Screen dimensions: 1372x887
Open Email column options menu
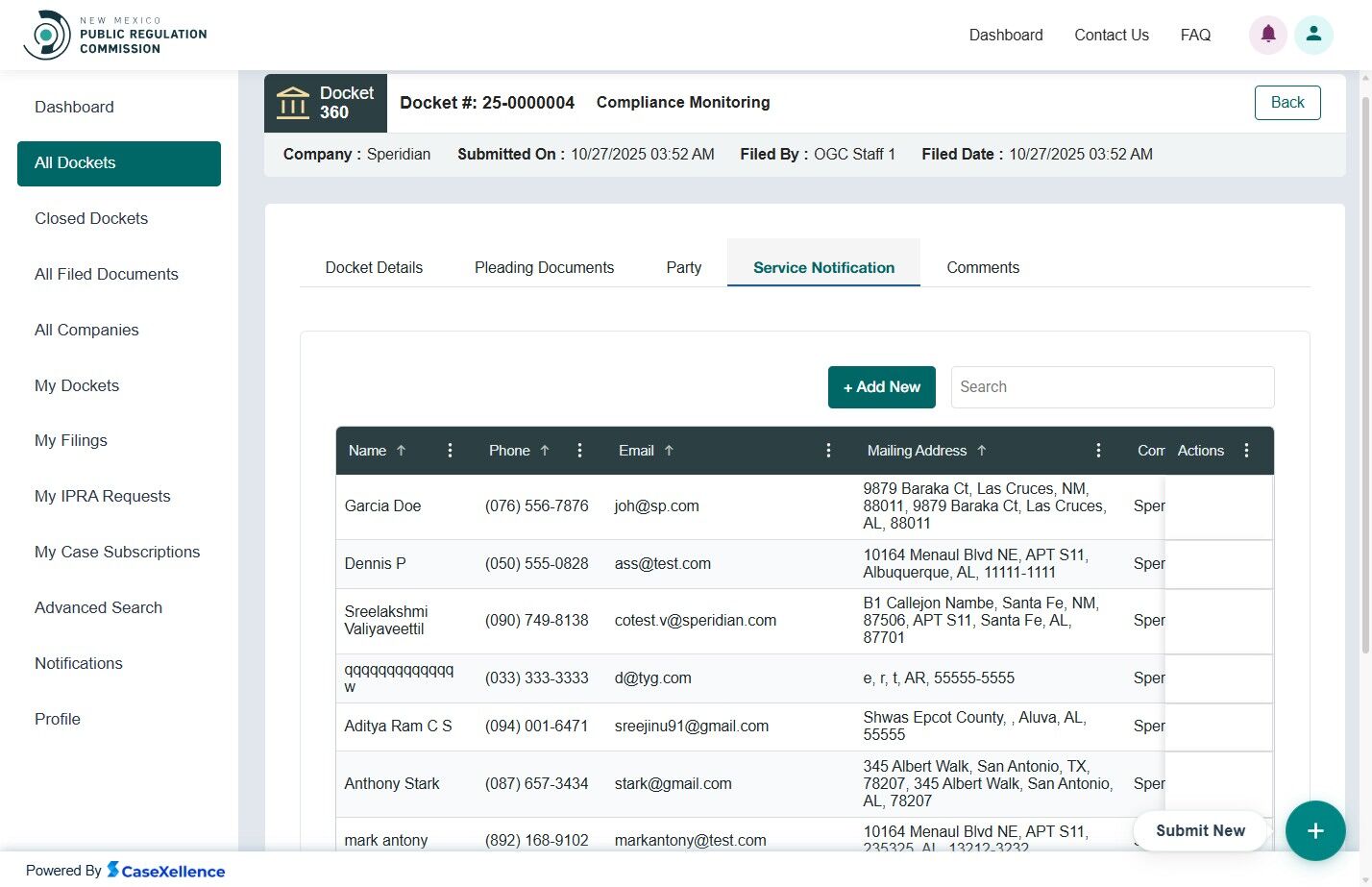click(828, 451)
